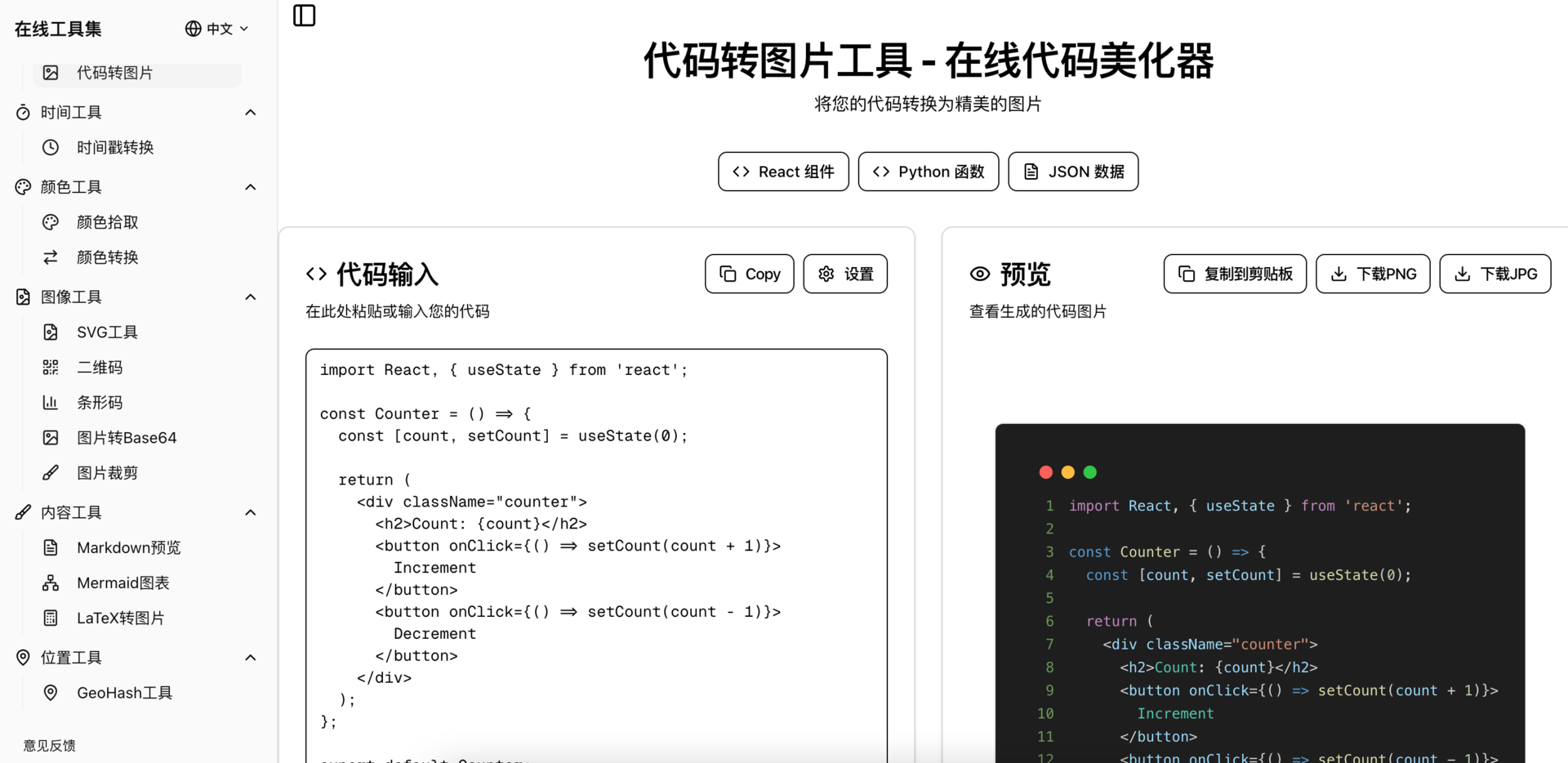Toggle the sidebar panel icon
The width and height of the screenshot is (1568, 763).
point(304,16)
